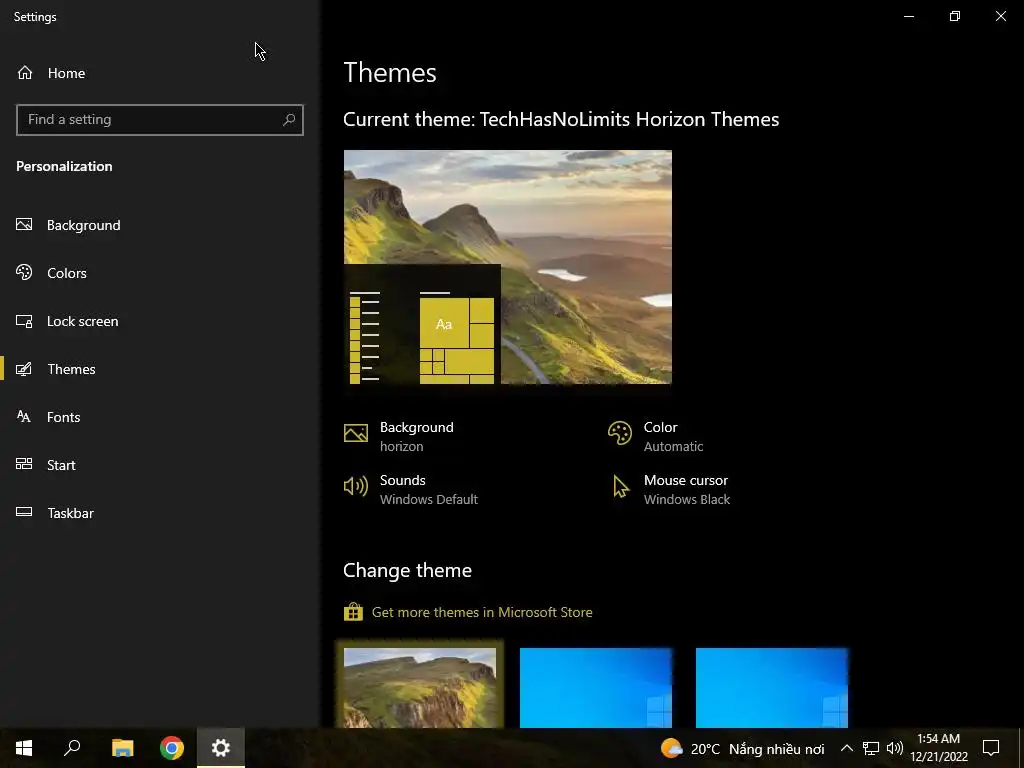Screen dimensions: 1024x768
Task: Click the Fonts icon in sidebar
Action: [24, 417]
